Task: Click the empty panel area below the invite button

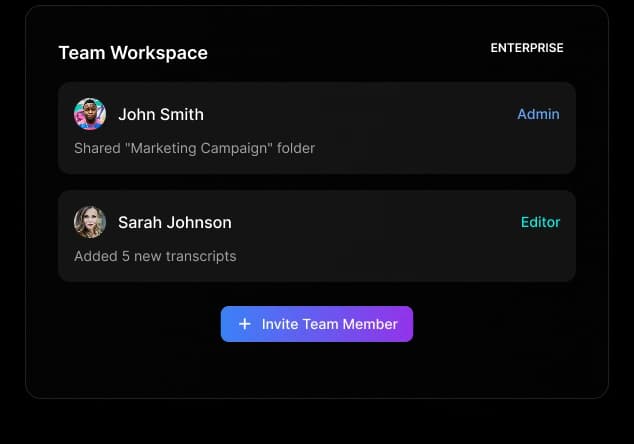Action: [x=316, y=370]
